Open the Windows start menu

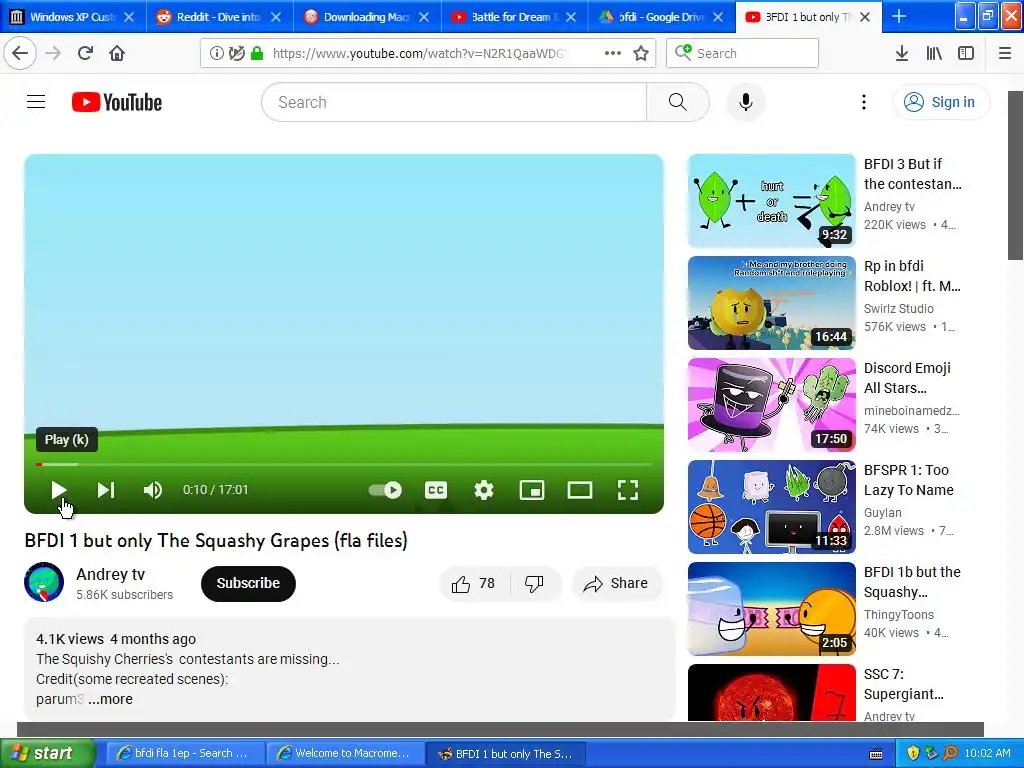(x=47, y=754)
